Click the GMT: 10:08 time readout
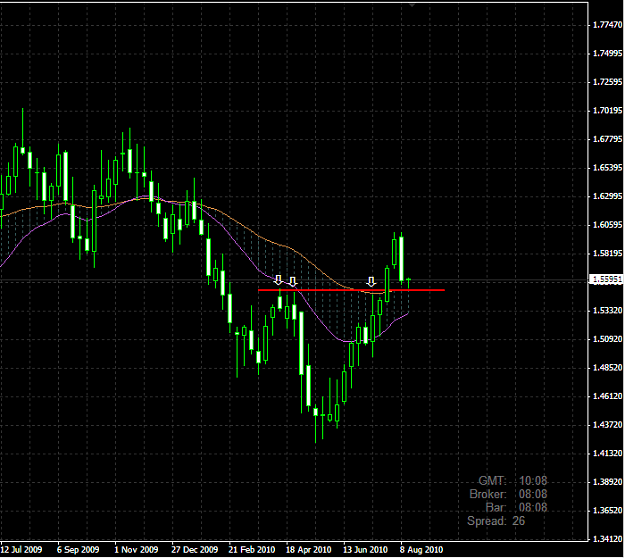The image size is (625, 558). 513,481
